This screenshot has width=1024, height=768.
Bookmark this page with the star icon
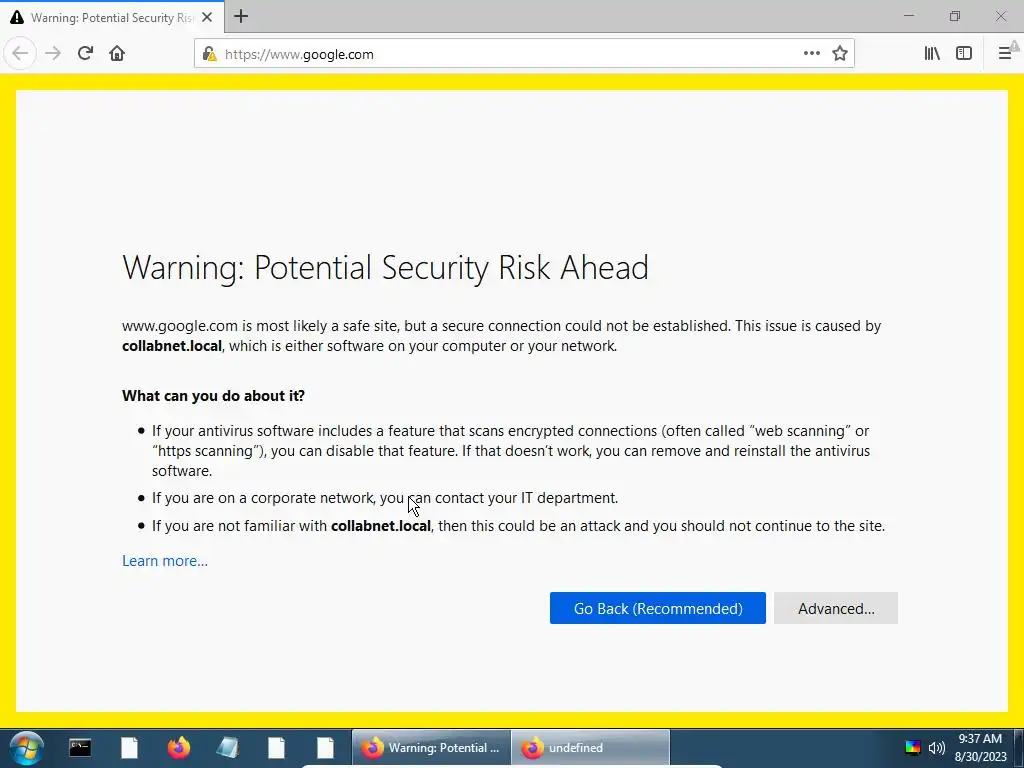tap(840, 54)
